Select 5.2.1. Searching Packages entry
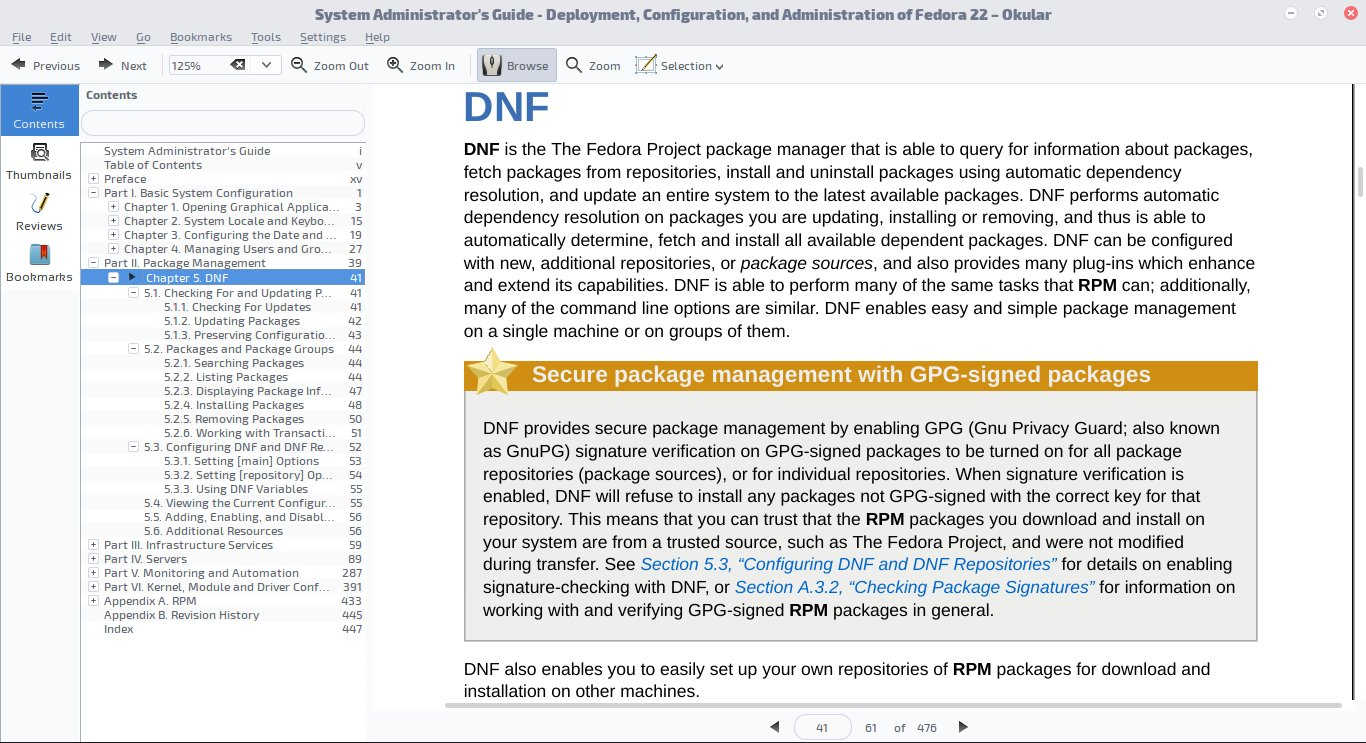1366x743 pixels. point(234,363)
